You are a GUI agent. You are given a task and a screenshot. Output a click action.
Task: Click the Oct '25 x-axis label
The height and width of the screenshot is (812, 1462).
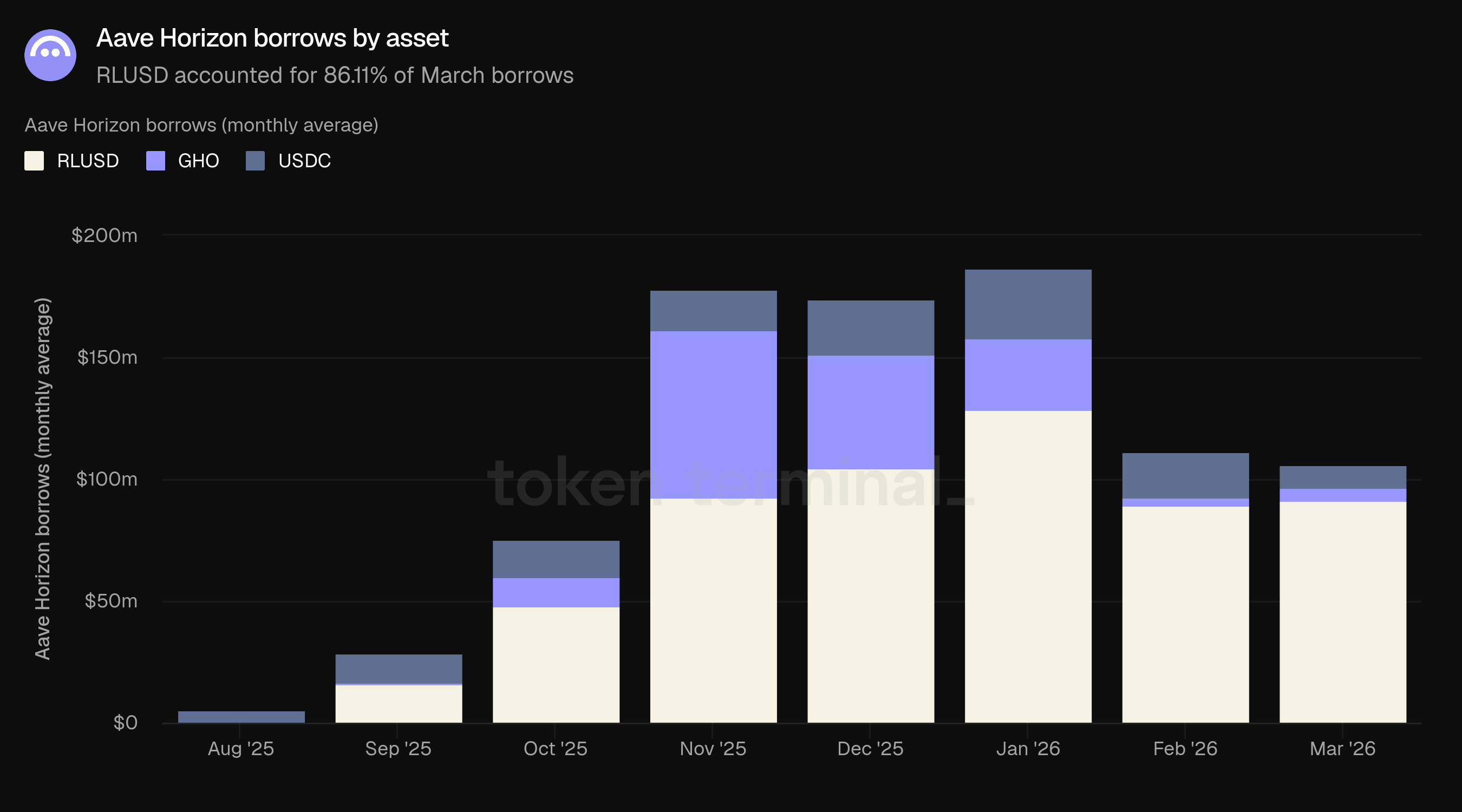pyautogui.click(x=555, y=749)
